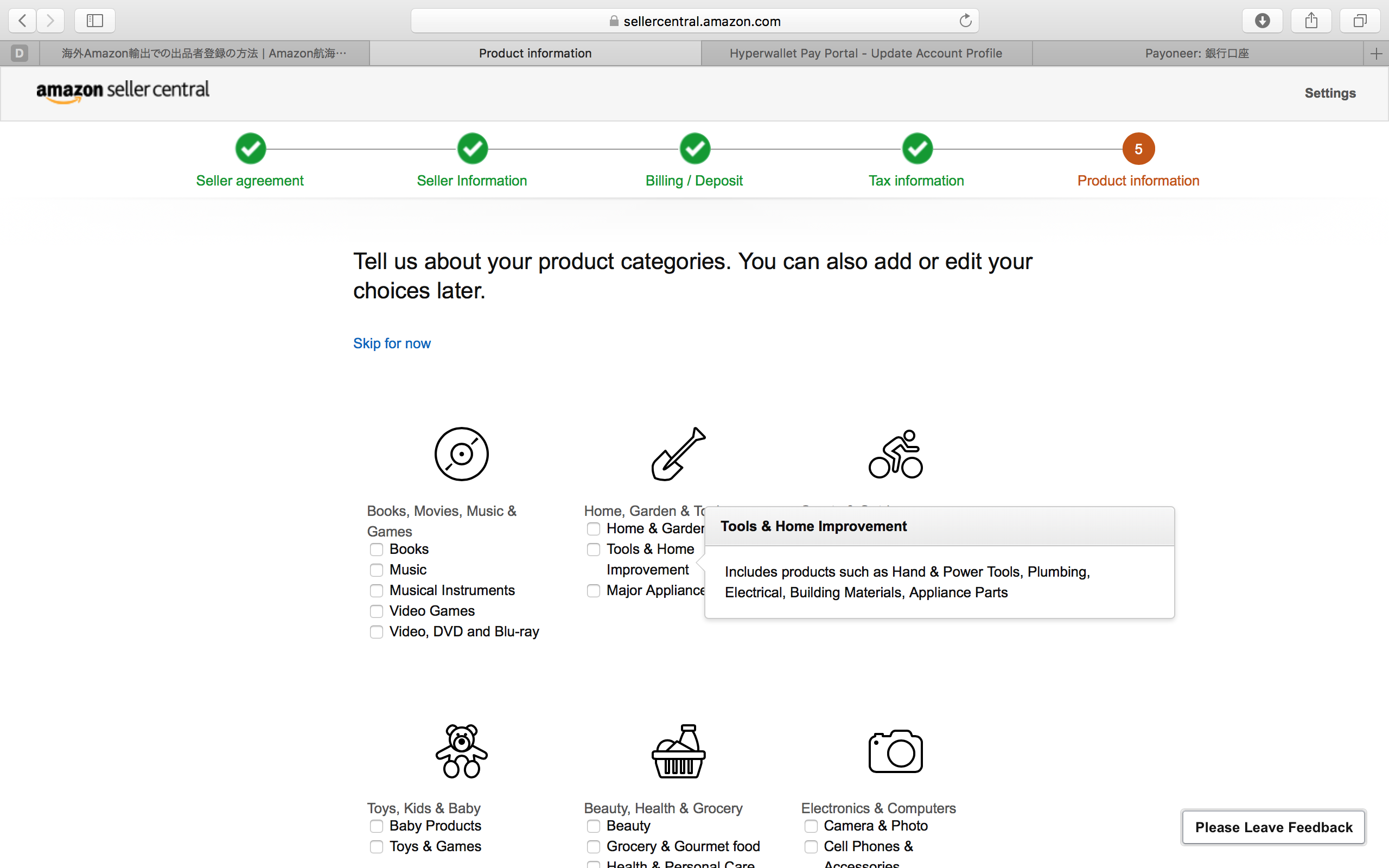Click the teddy bear Toys icon
The height and width of the screenshot is (868, 1389).
click(462, 751)
